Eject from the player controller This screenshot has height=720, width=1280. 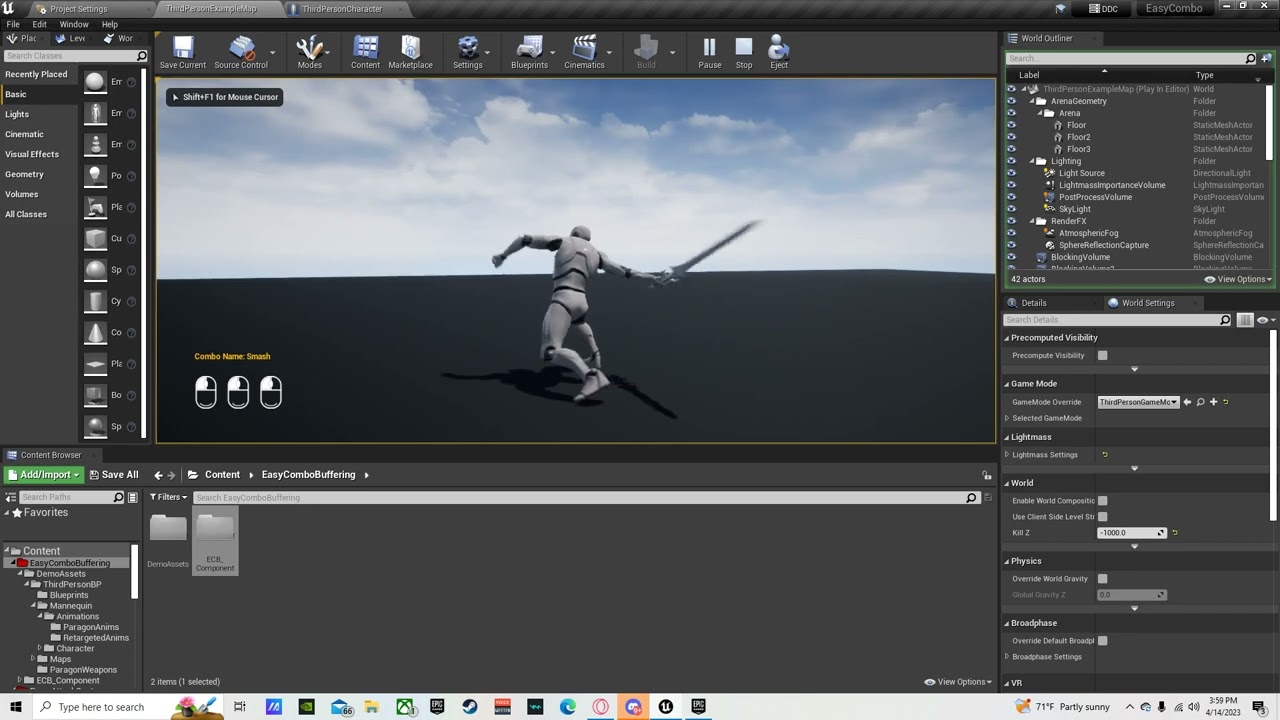[779, 52]
